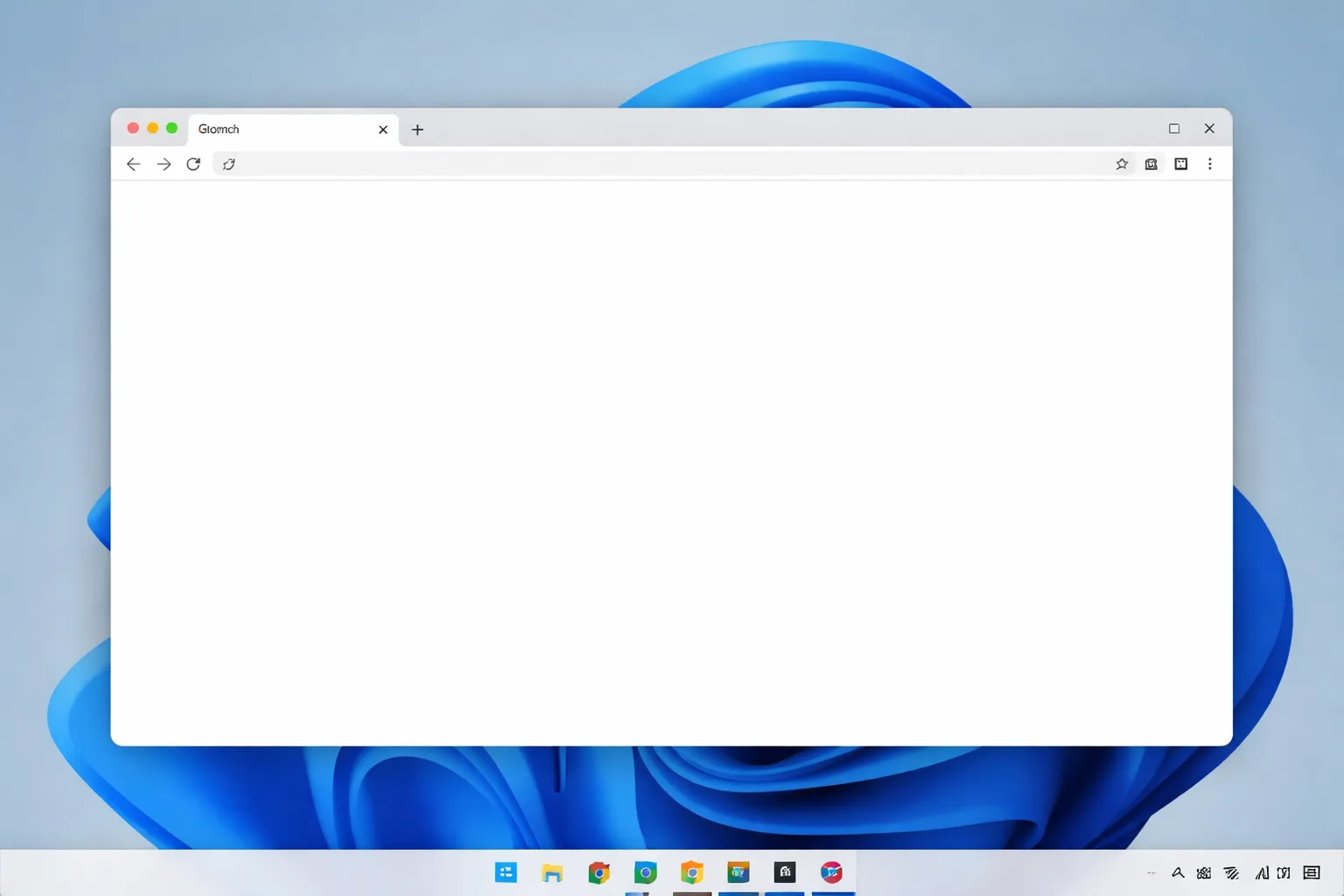Close the Glomch tab
1344x896 pixels.
tap(383, 129)
